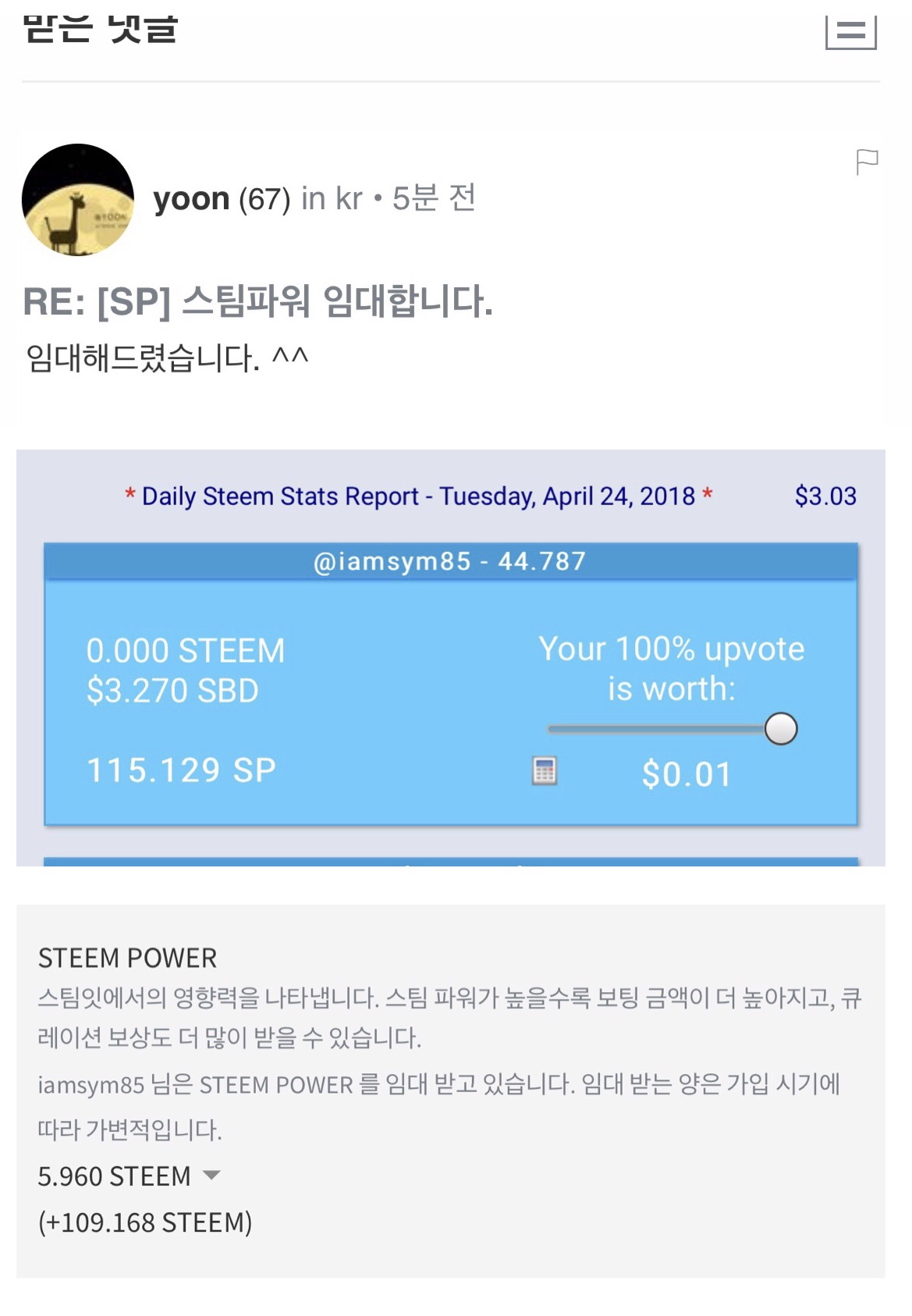Click the STEEM POWER heading

pyautogui.click(x=128, y=958)
